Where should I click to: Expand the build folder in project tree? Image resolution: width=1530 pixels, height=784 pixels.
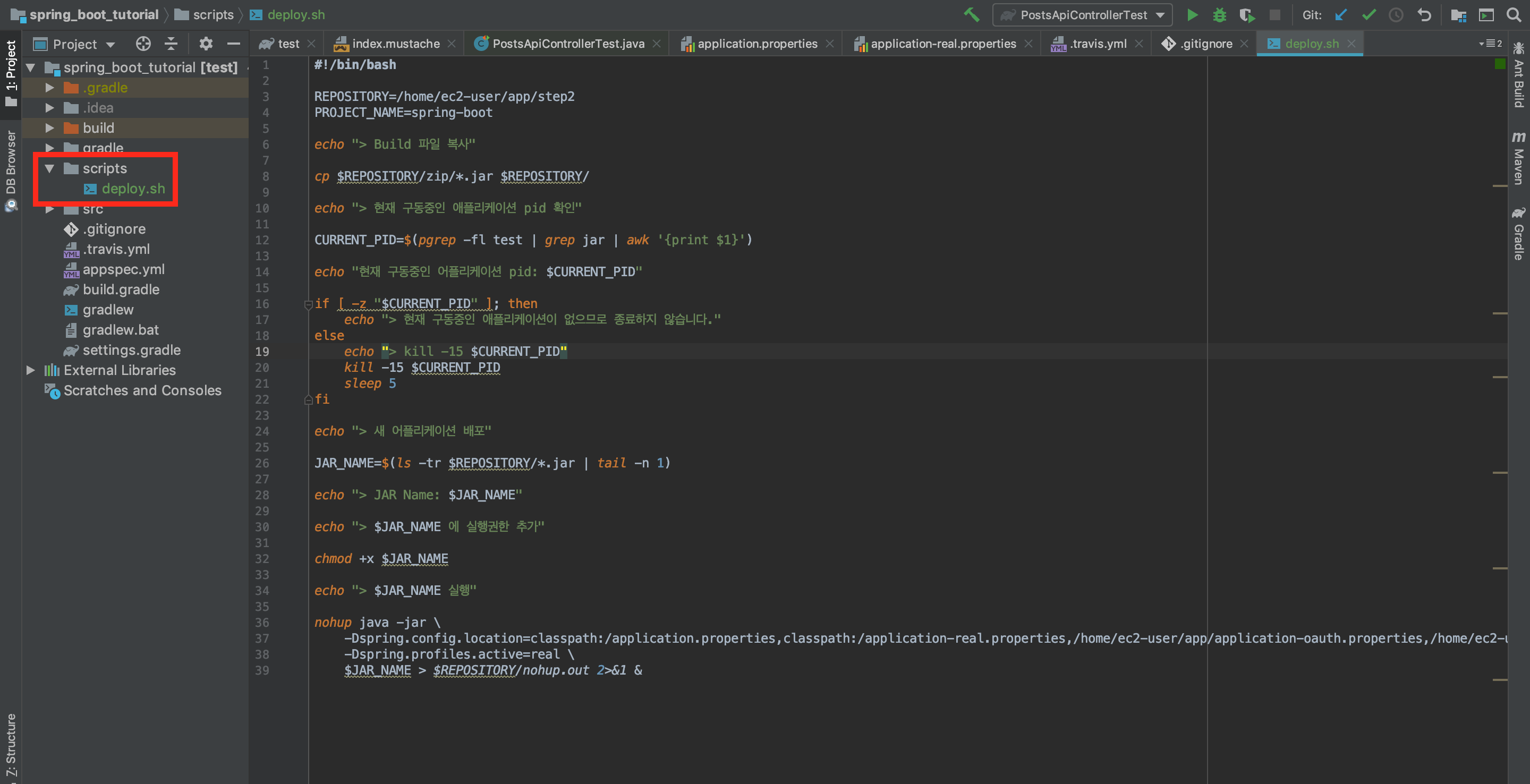pos(50,127)
